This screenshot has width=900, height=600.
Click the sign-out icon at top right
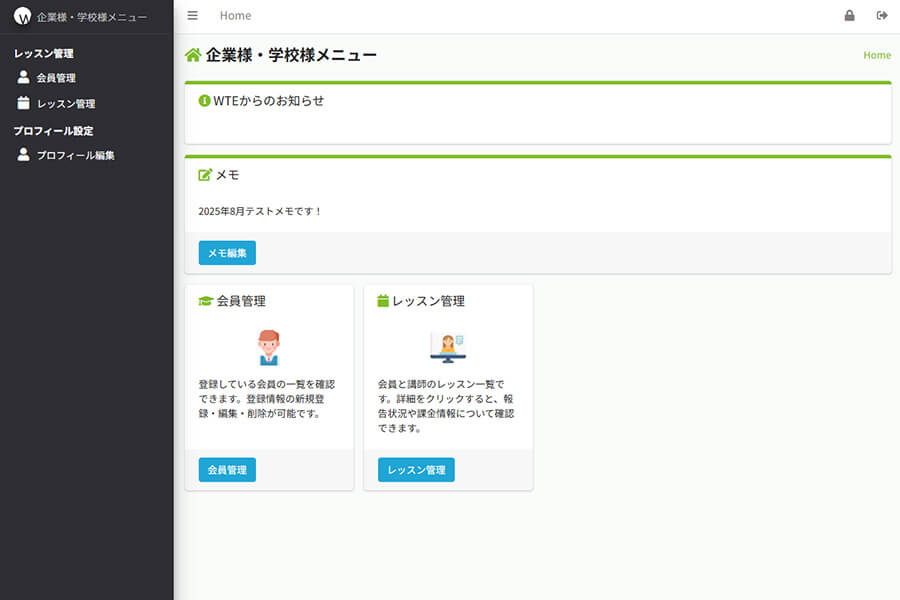pyautogui.click(x=882, y=15)
